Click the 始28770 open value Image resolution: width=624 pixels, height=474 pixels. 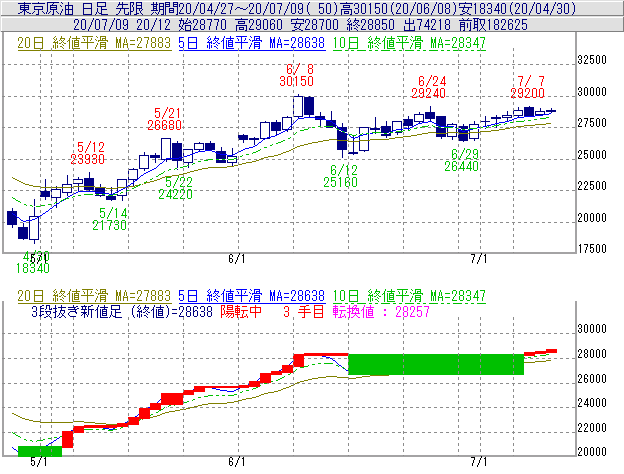pos(203,25)
